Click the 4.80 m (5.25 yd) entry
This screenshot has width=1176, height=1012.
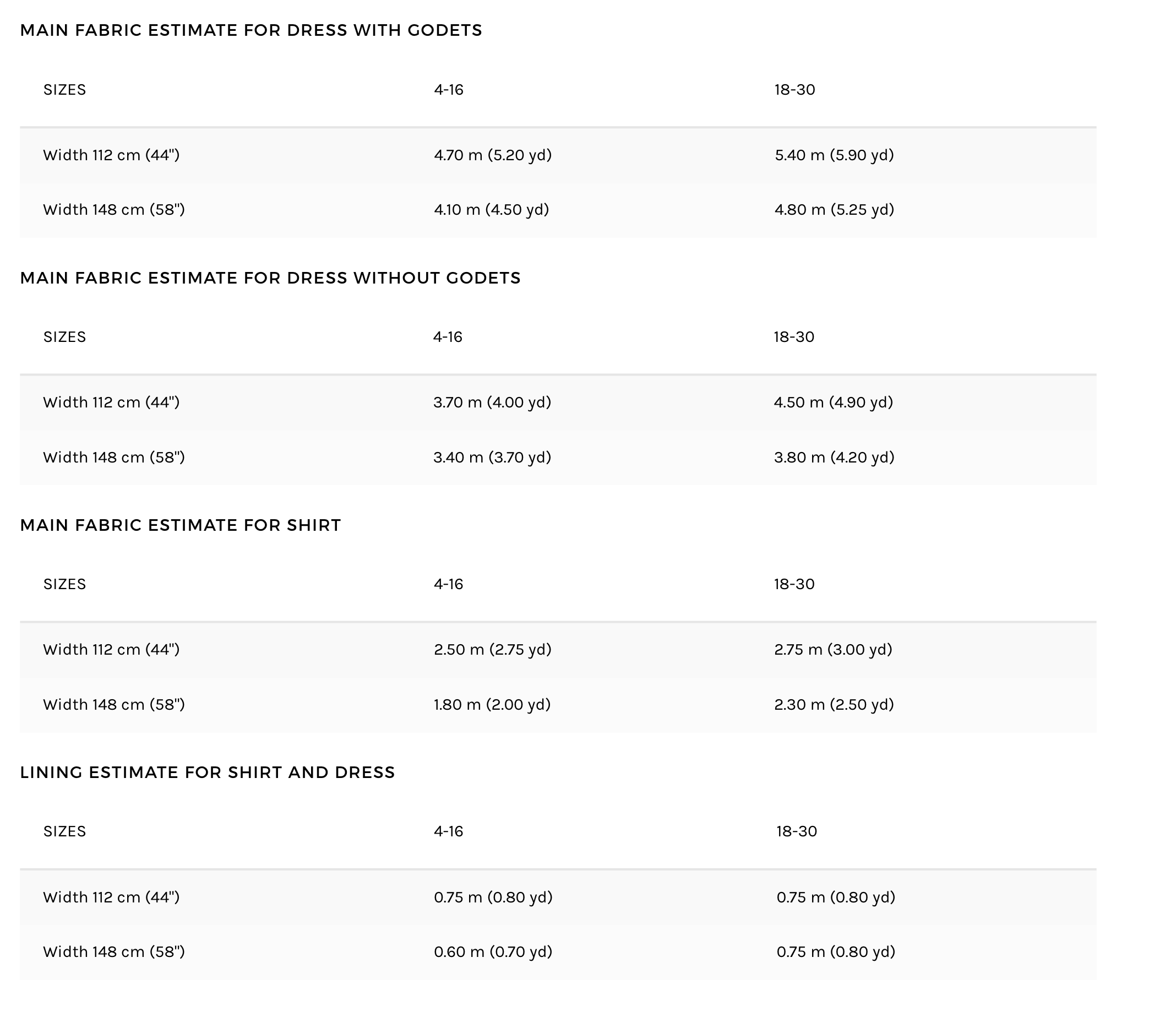834,209
